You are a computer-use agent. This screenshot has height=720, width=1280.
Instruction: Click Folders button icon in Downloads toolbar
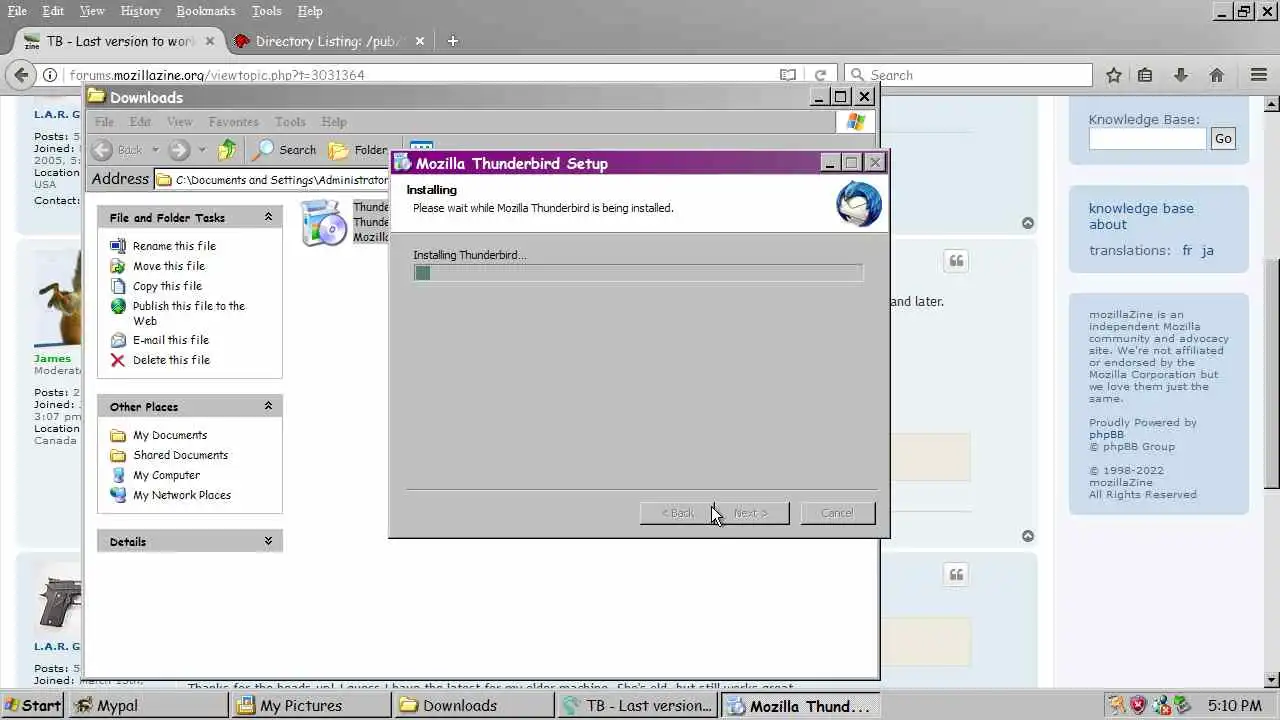(339, 150)
